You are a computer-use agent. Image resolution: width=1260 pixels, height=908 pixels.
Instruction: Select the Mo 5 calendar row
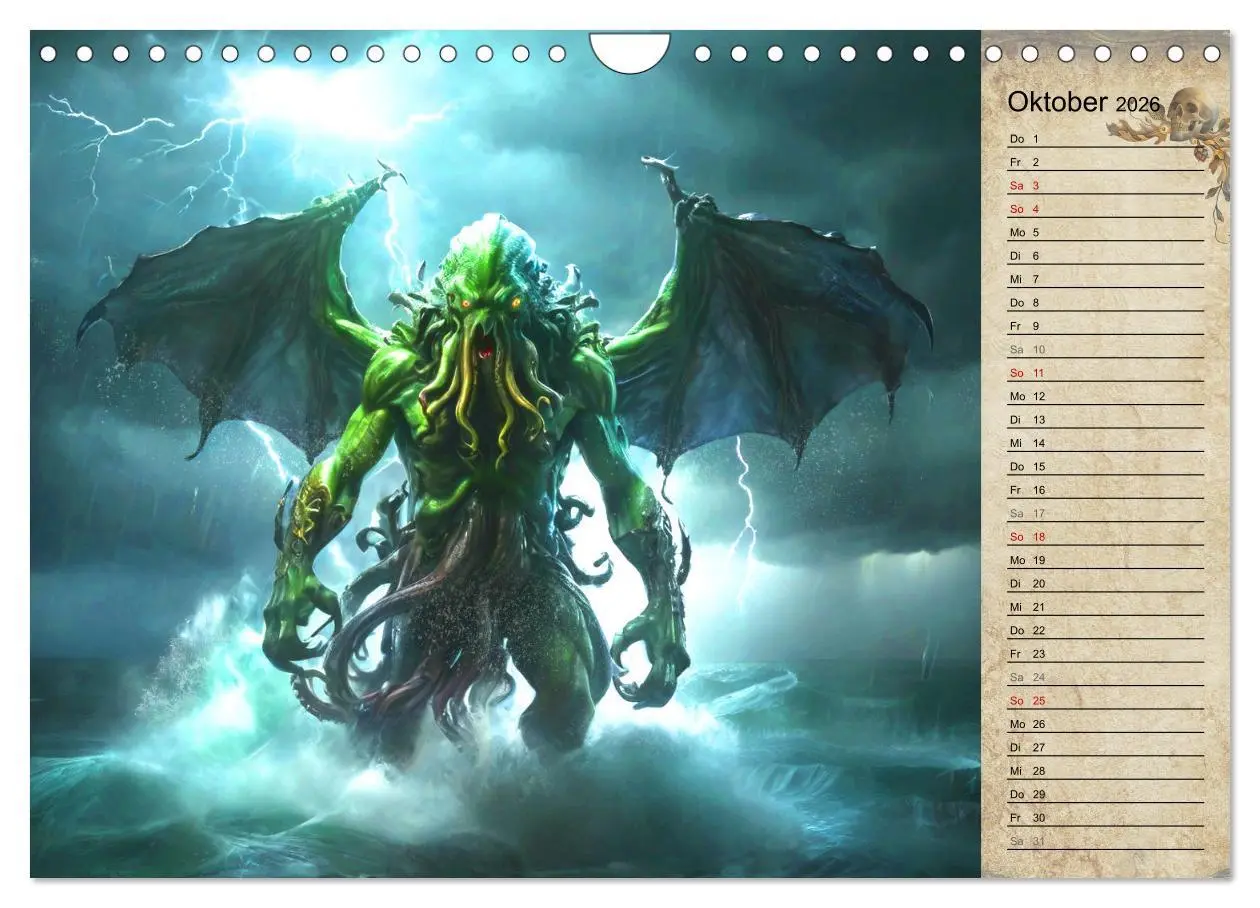(1105, 232)
